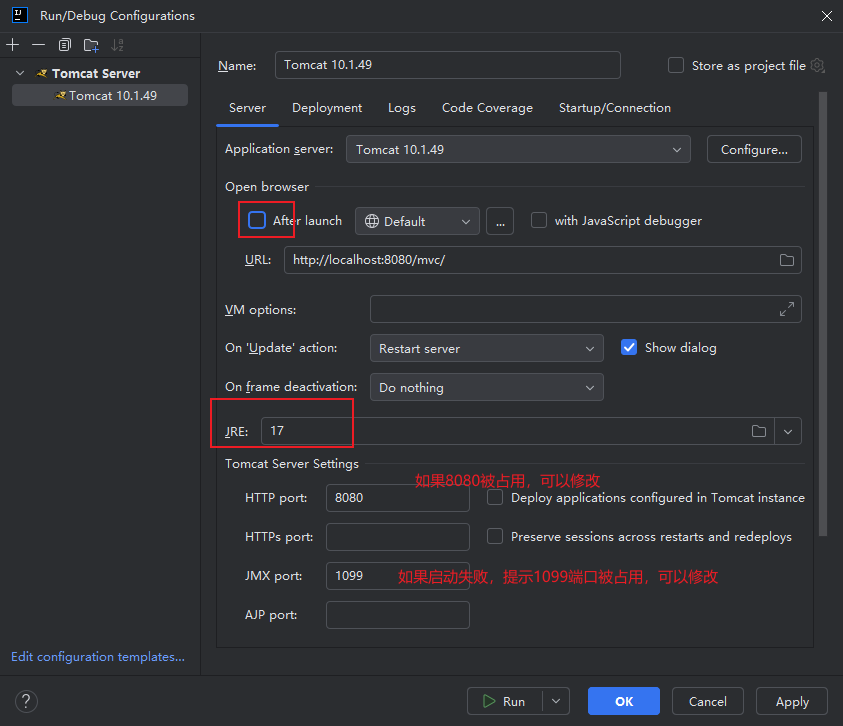Click the HTTP port field

click(x=397, y=497)
